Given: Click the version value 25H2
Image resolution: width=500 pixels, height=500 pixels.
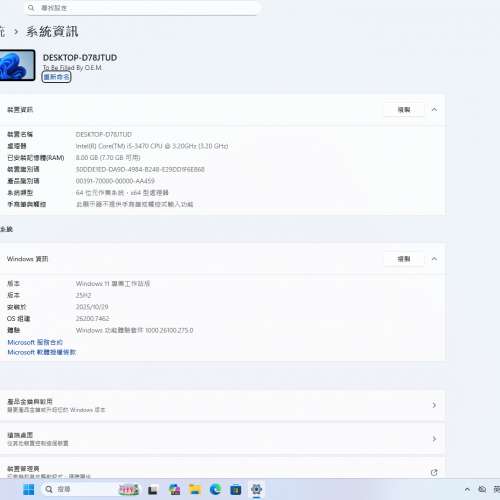Looking at the screenshot, I should point(83,295).
